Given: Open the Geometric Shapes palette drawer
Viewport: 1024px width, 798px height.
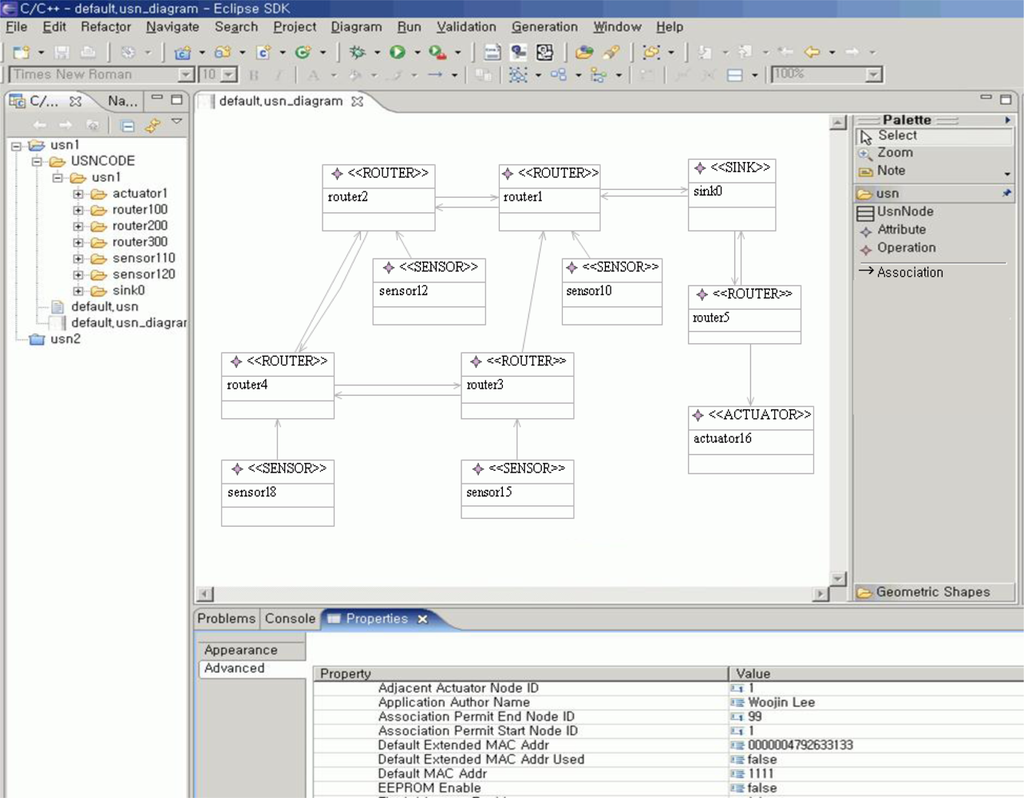Looking at the screenshot, I should 932,592.
